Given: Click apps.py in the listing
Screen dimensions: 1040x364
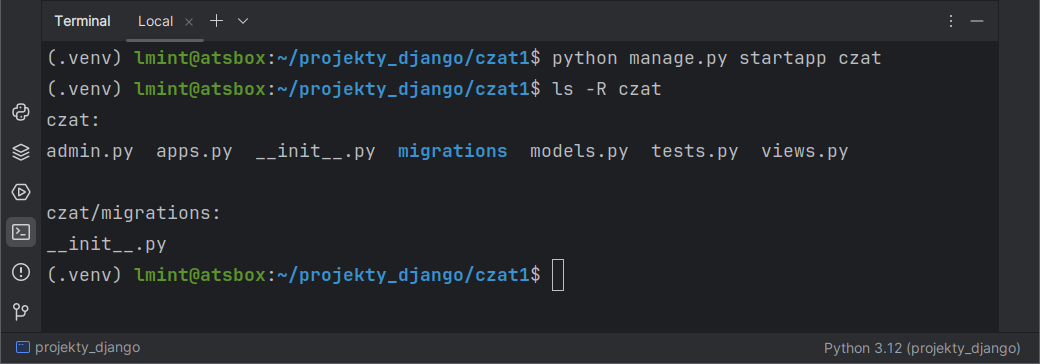Looking at the screenshot, I should tap(194, 152).
